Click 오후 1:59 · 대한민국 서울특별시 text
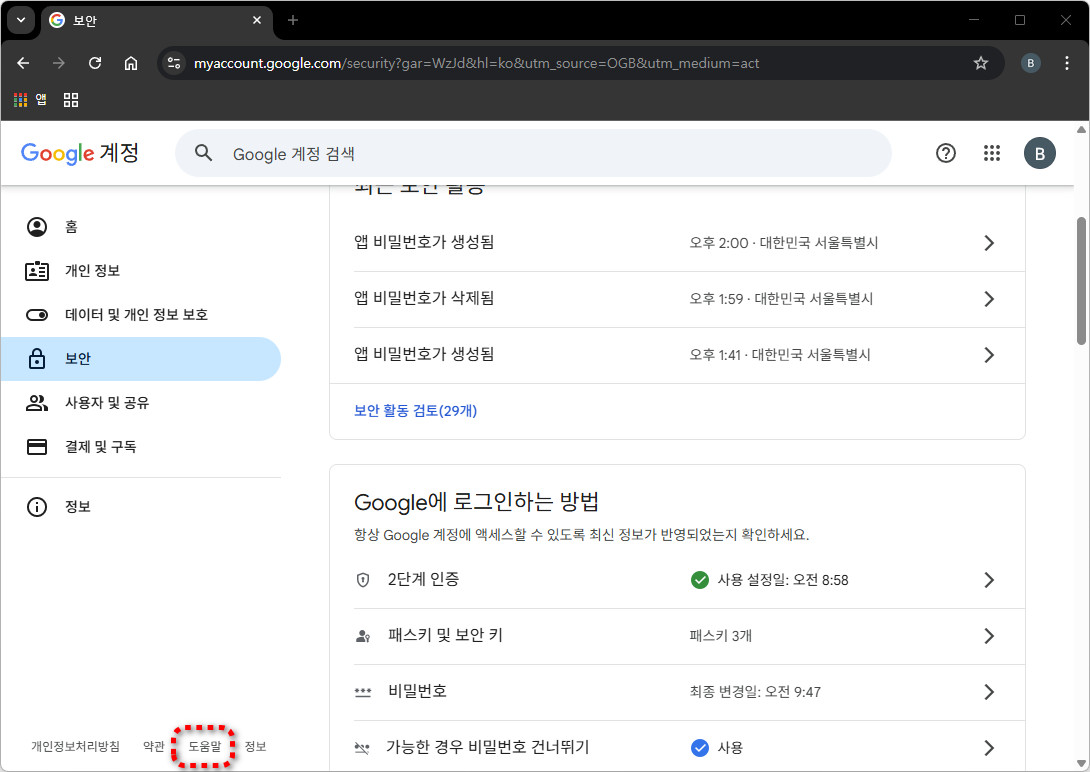This screenshot has height=772, width=1090. (781, 299)
